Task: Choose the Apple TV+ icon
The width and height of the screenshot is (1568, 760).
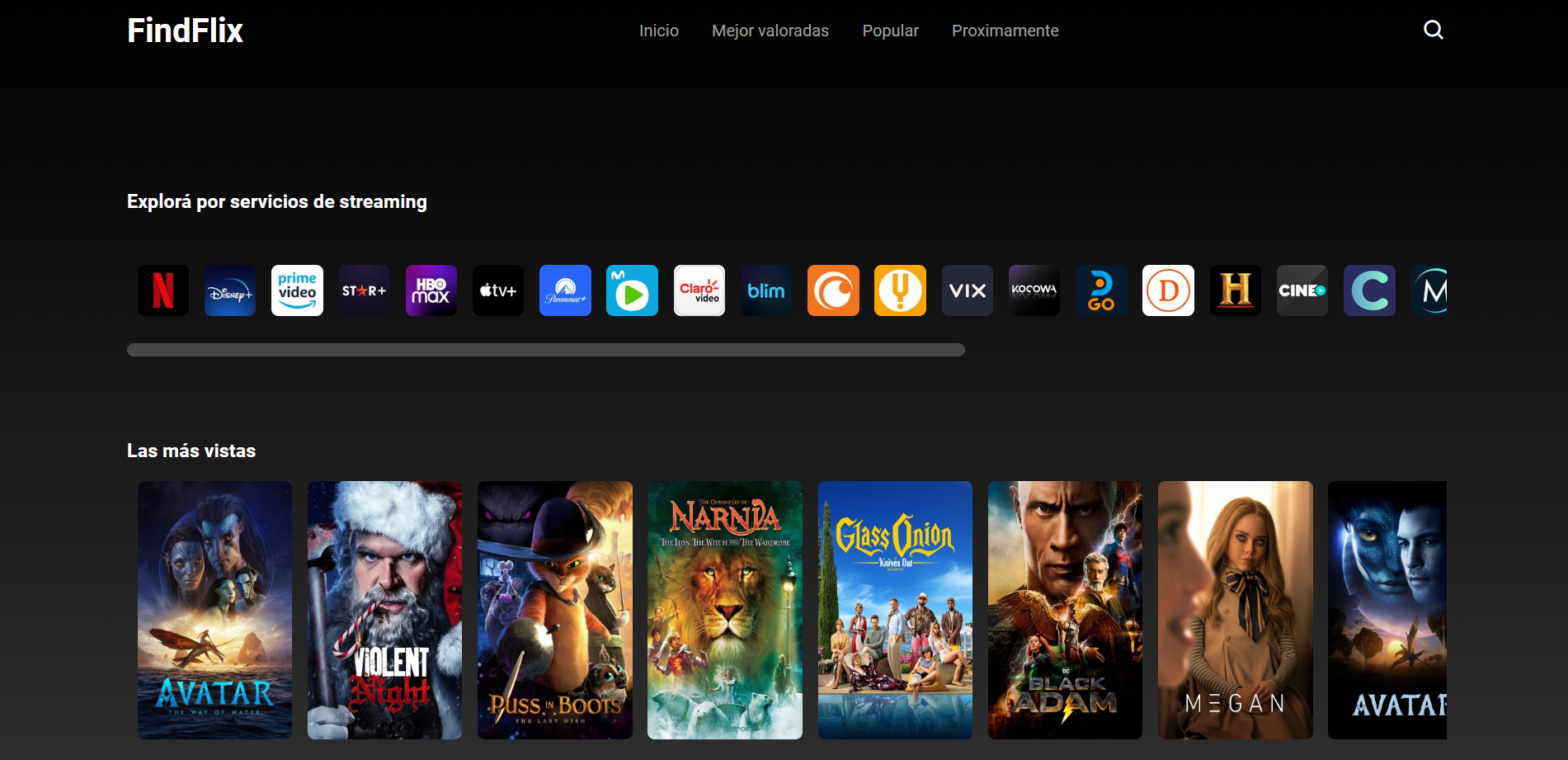Action: (498, 290)
